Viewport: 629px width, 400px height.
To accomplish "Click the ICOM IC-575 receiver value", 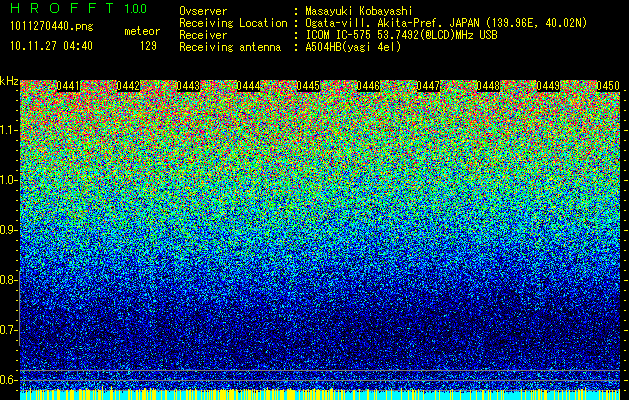I will [x=401, y=35].
